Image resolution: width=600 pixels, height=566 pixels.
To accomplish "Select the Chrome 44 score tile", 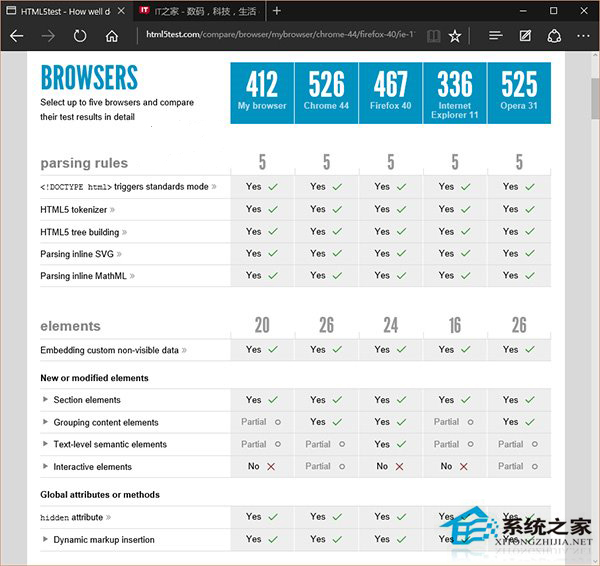I will point(326,93).
